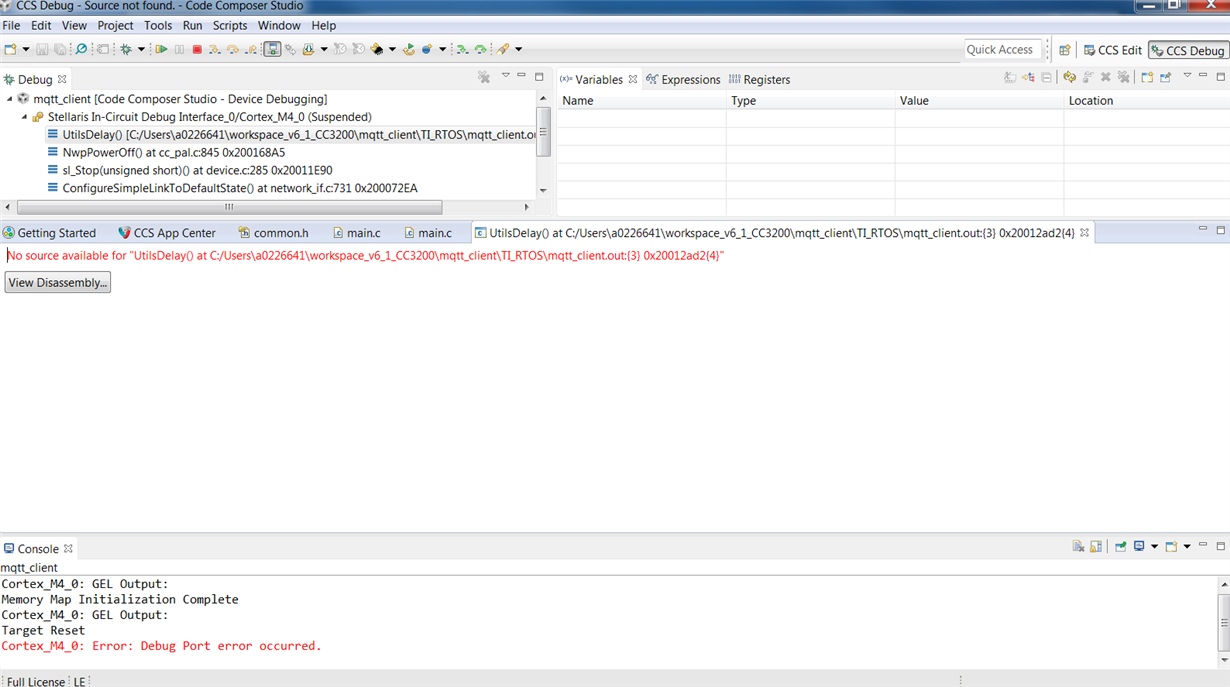The image size is (1230, 687).
Task: Click the red Terminate button
Action: [197, 49]
